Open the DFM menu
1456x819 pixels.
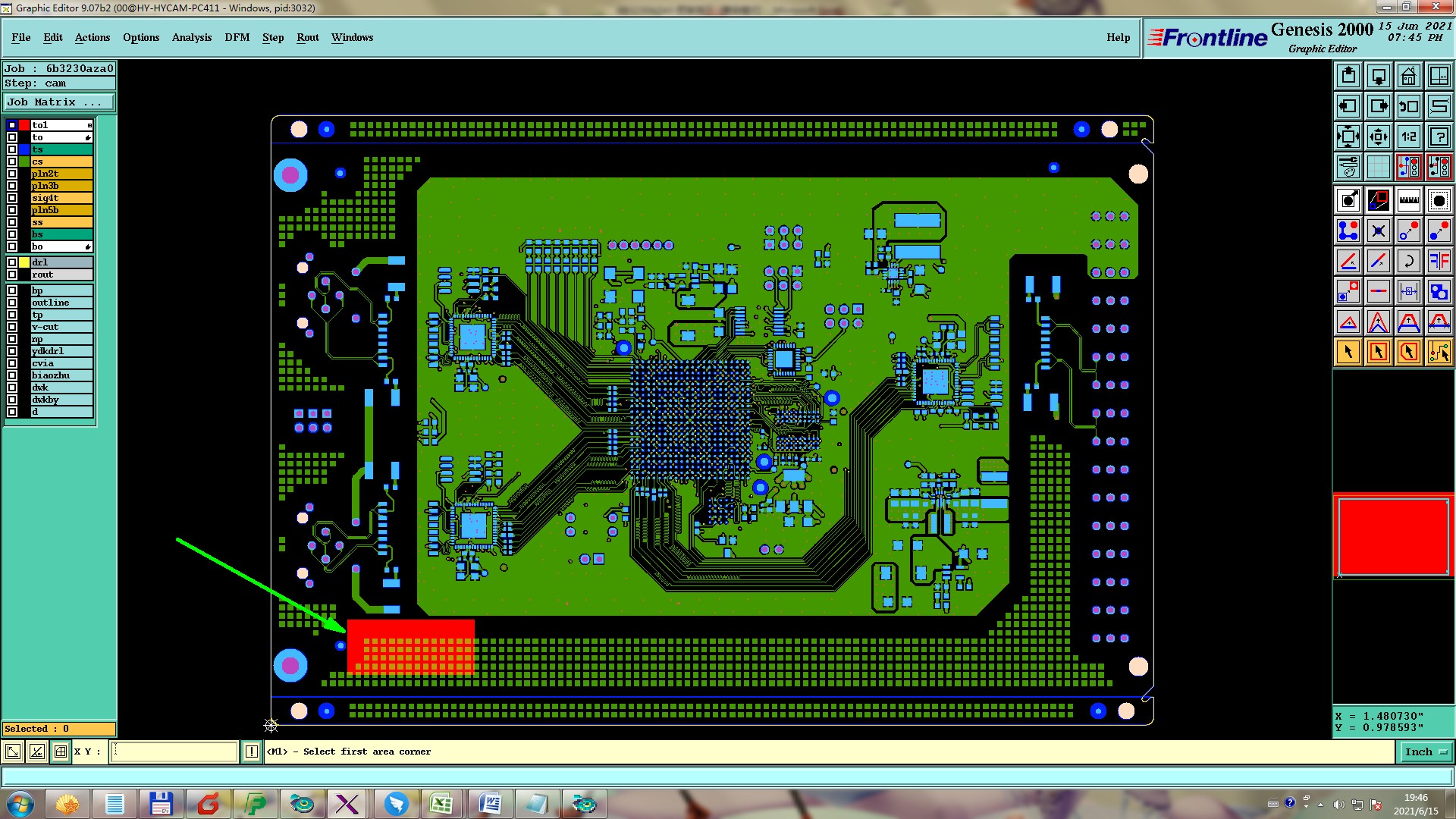click(237, 37)
